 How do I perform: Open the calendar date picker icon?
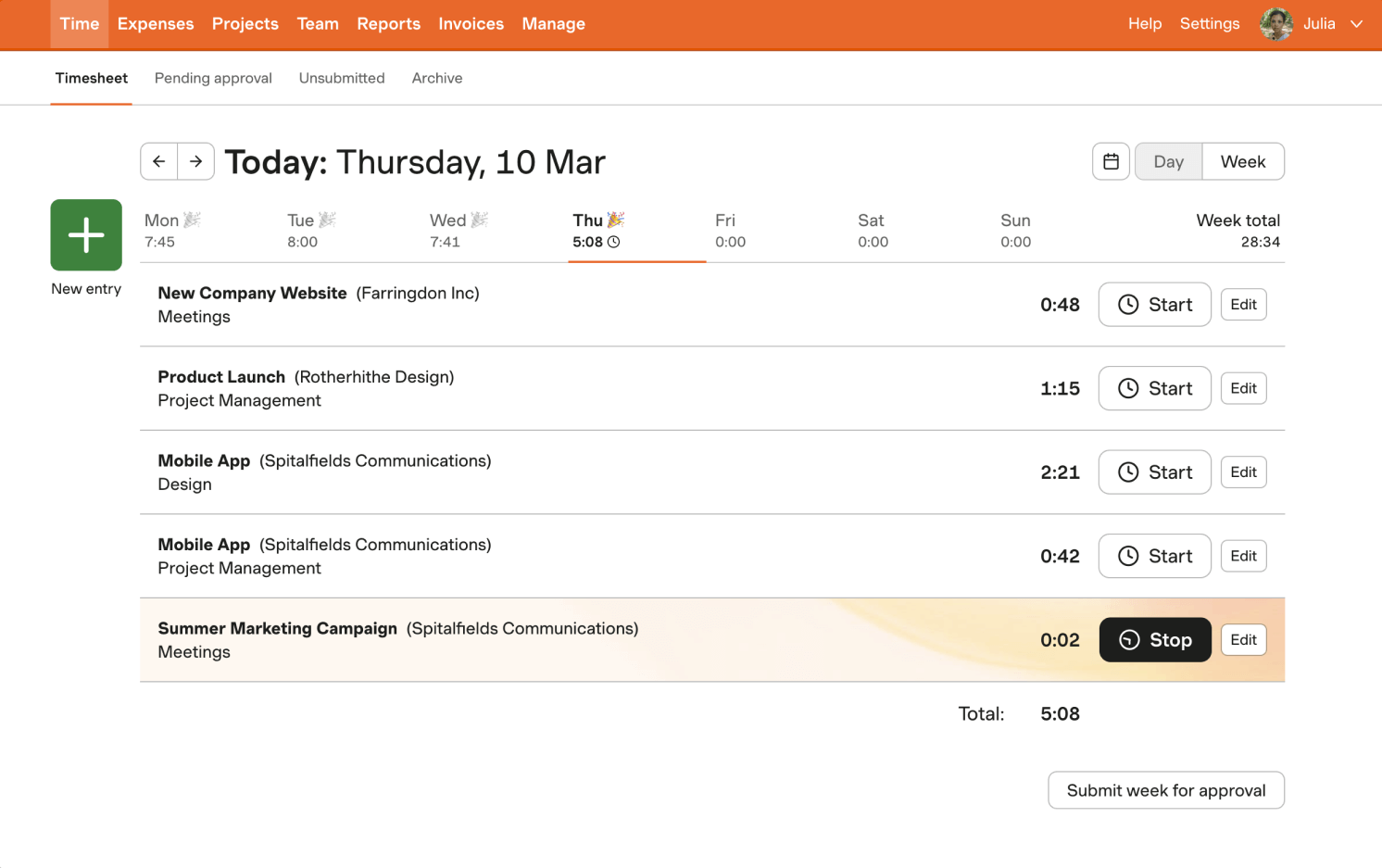(x=1111, y=161)
